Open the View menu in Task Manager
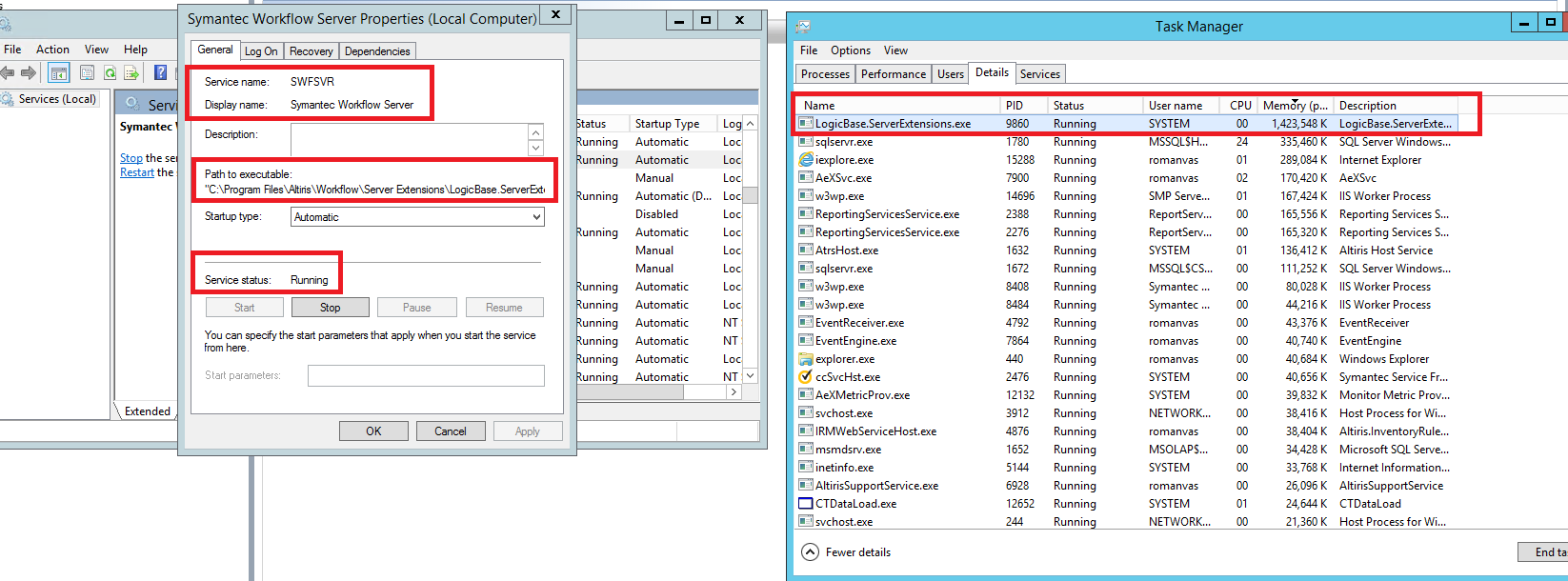Image resolution: width=1568 pixels, height=581 pixels. coord(895,50)
